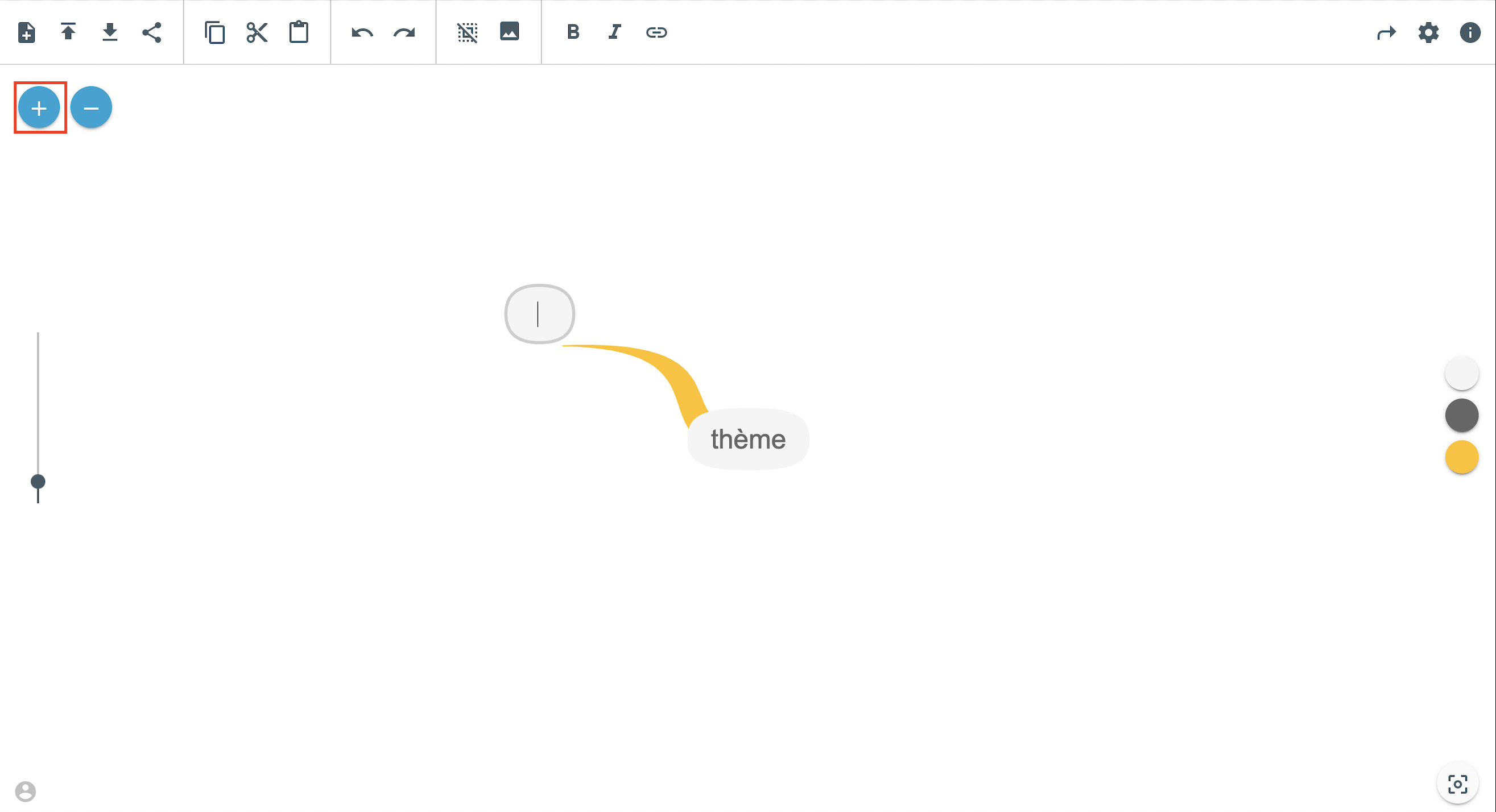1496x812 pixels.
Task: Open the settings gear
Action: (1428, 32)
